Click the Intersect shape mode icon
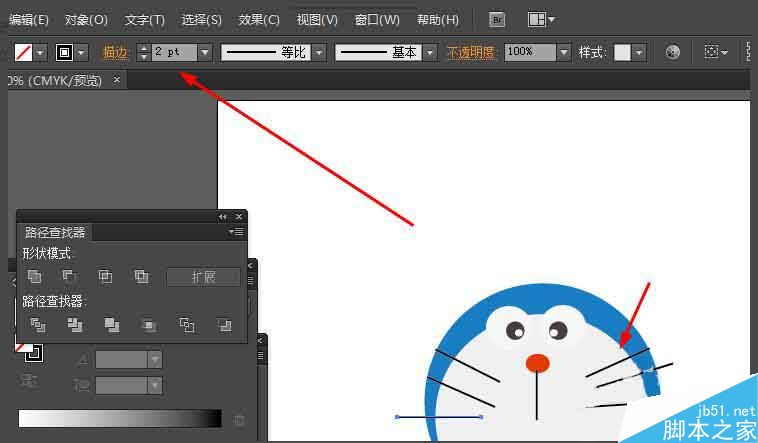The image size is (758, 443). 105,276
